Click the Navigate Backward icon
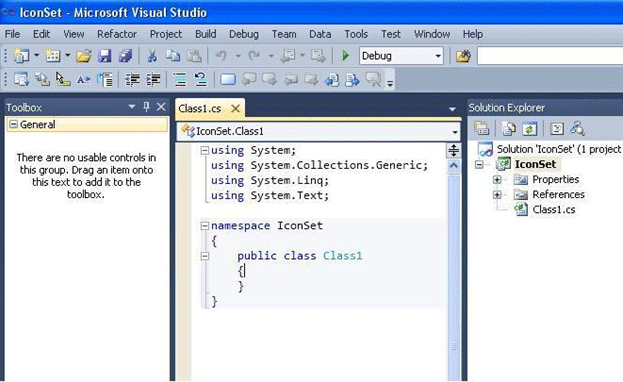This screenshot has height=382, width=623. point(288,56)
